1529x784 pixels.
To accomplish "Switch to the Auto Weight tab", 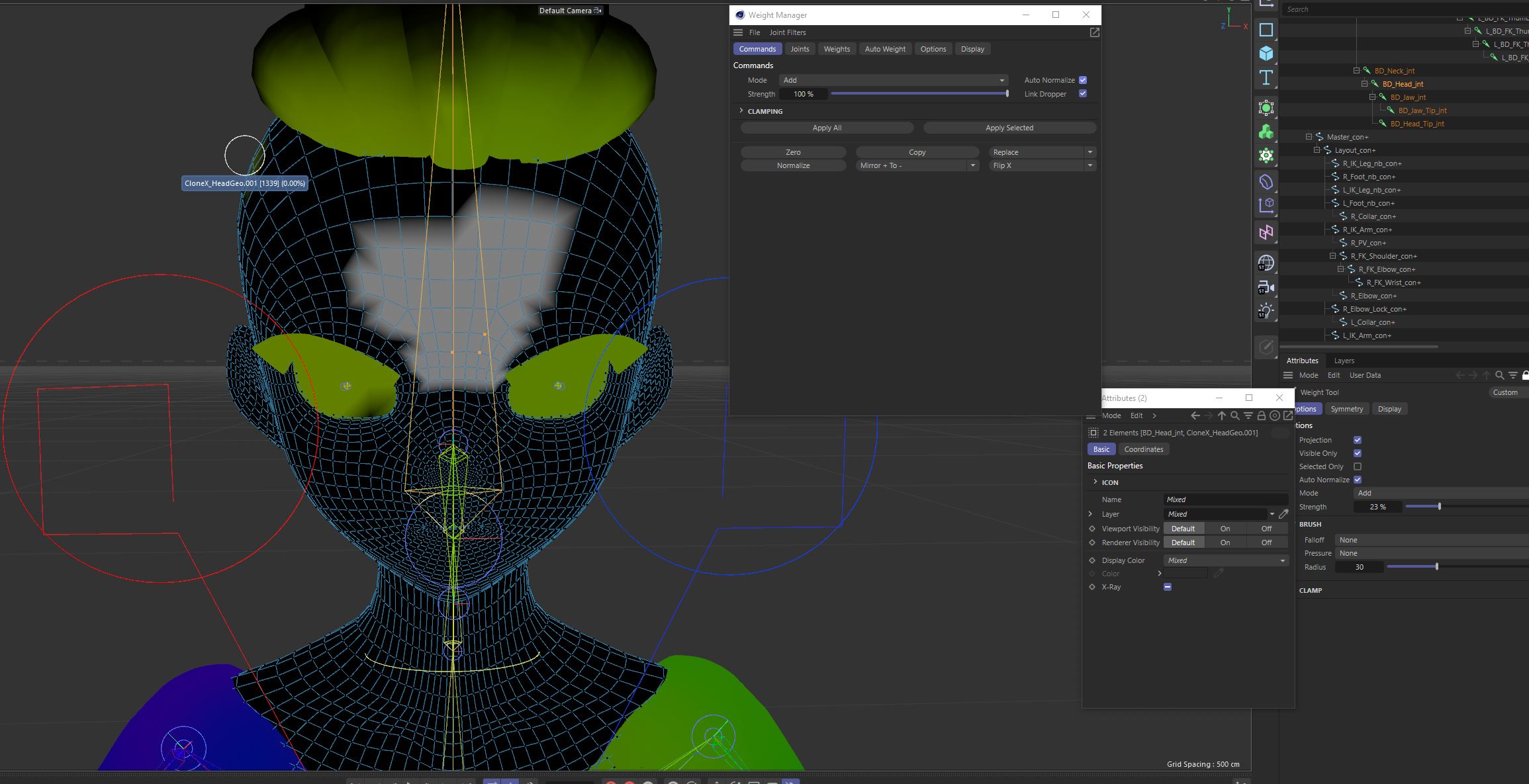I will click(x=884, y=49).
